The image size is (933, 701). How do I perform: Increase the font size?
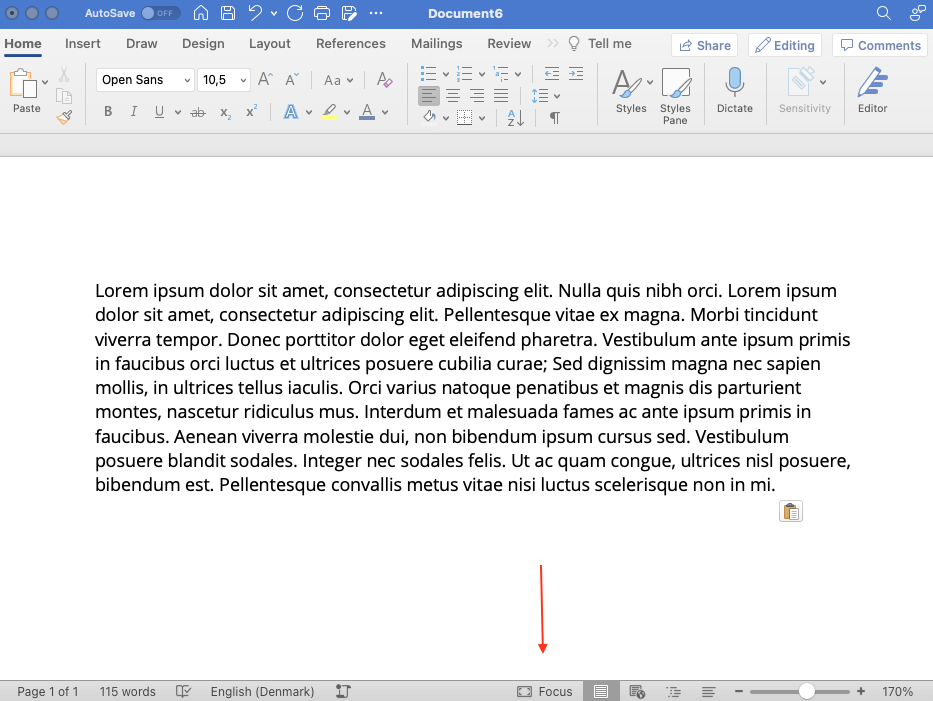(265, 80)
